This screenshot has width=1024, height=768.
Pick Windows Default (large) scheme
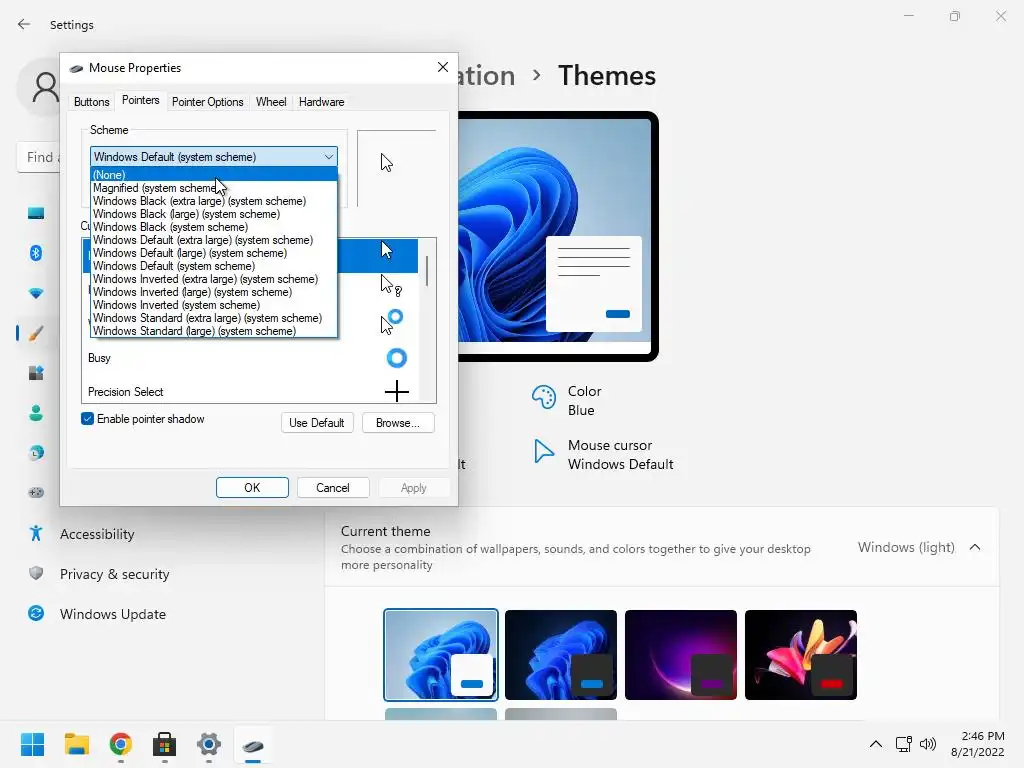[x=214, y=253]
